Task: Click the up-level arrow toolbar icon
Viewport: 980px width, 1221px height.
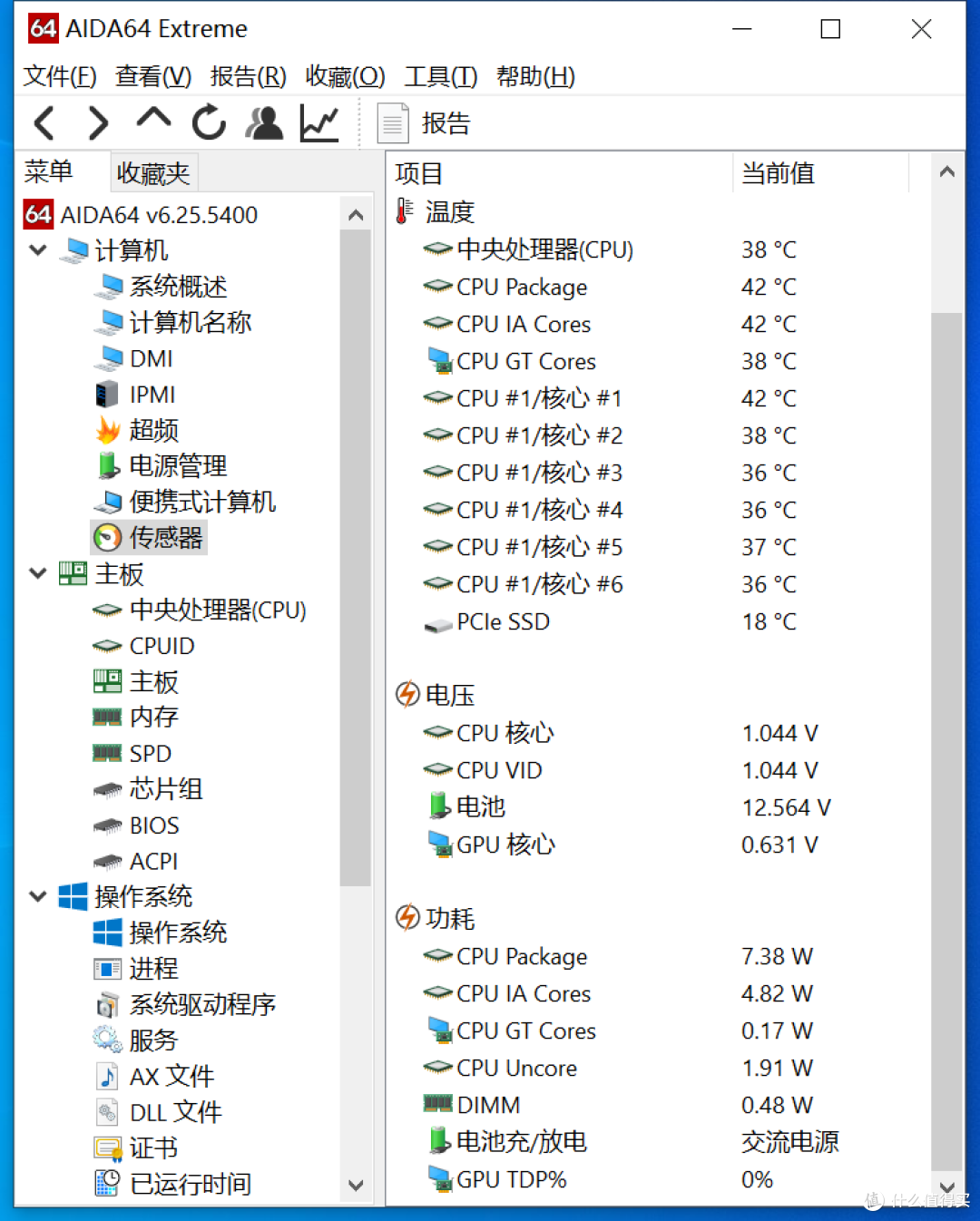Action: tap(153, 119)
